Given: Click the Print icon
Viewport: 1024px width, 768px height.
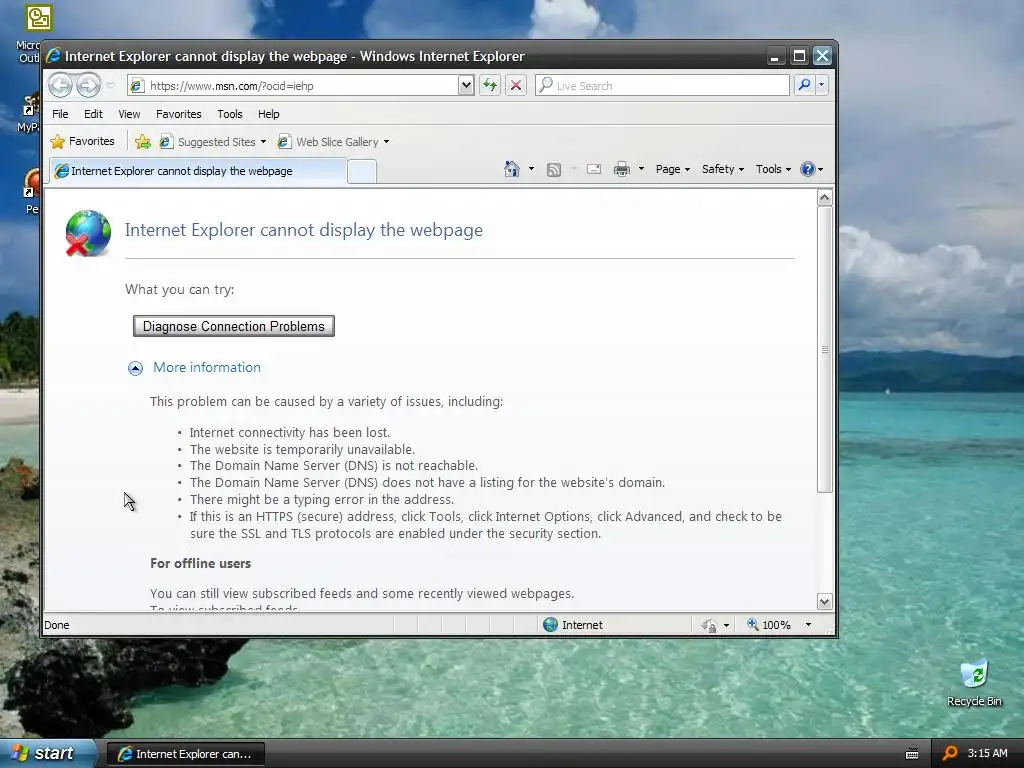Looking at the screenshot, I should (622, 169).
